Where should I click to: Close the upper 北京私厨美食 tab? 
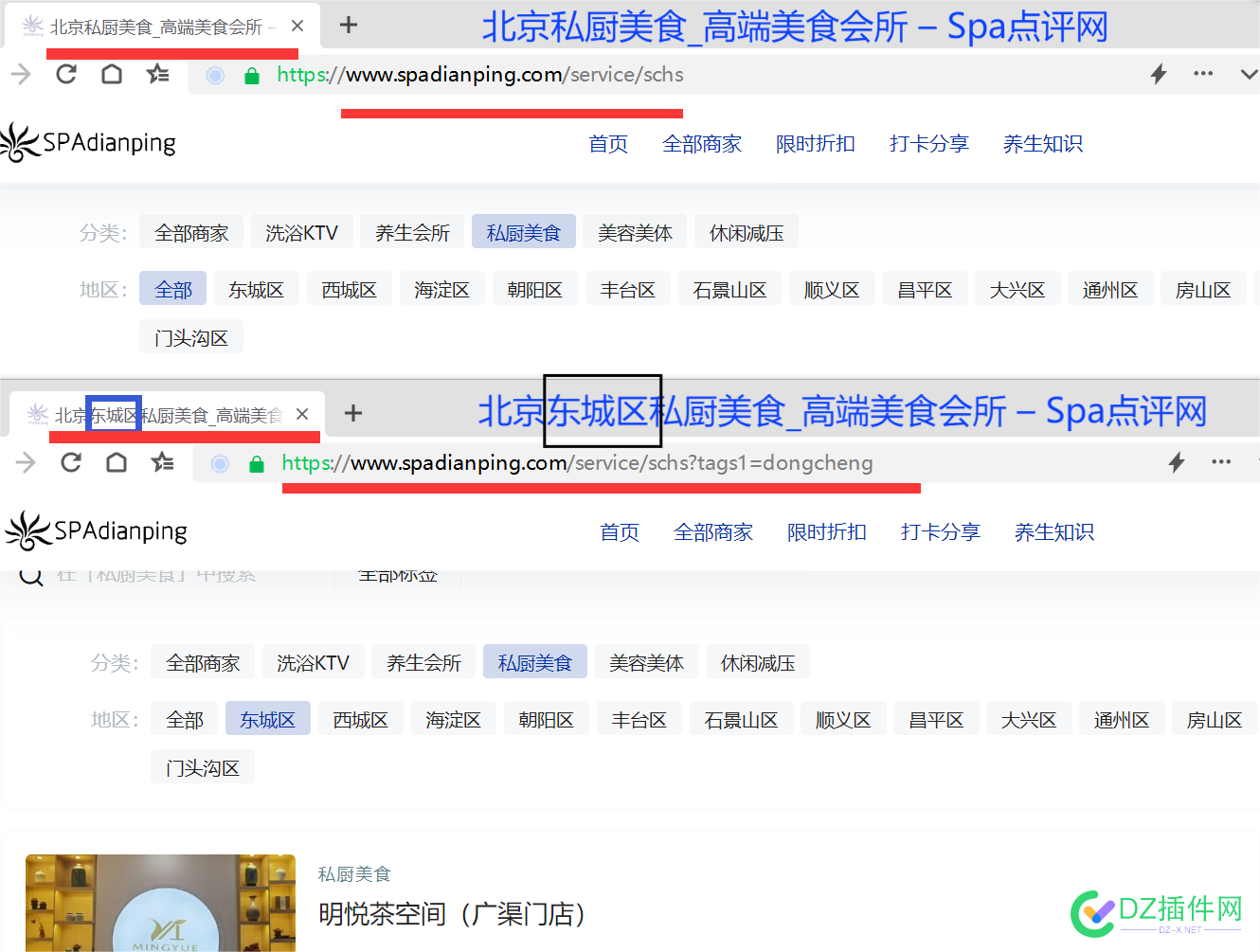(x=297, y=26)
